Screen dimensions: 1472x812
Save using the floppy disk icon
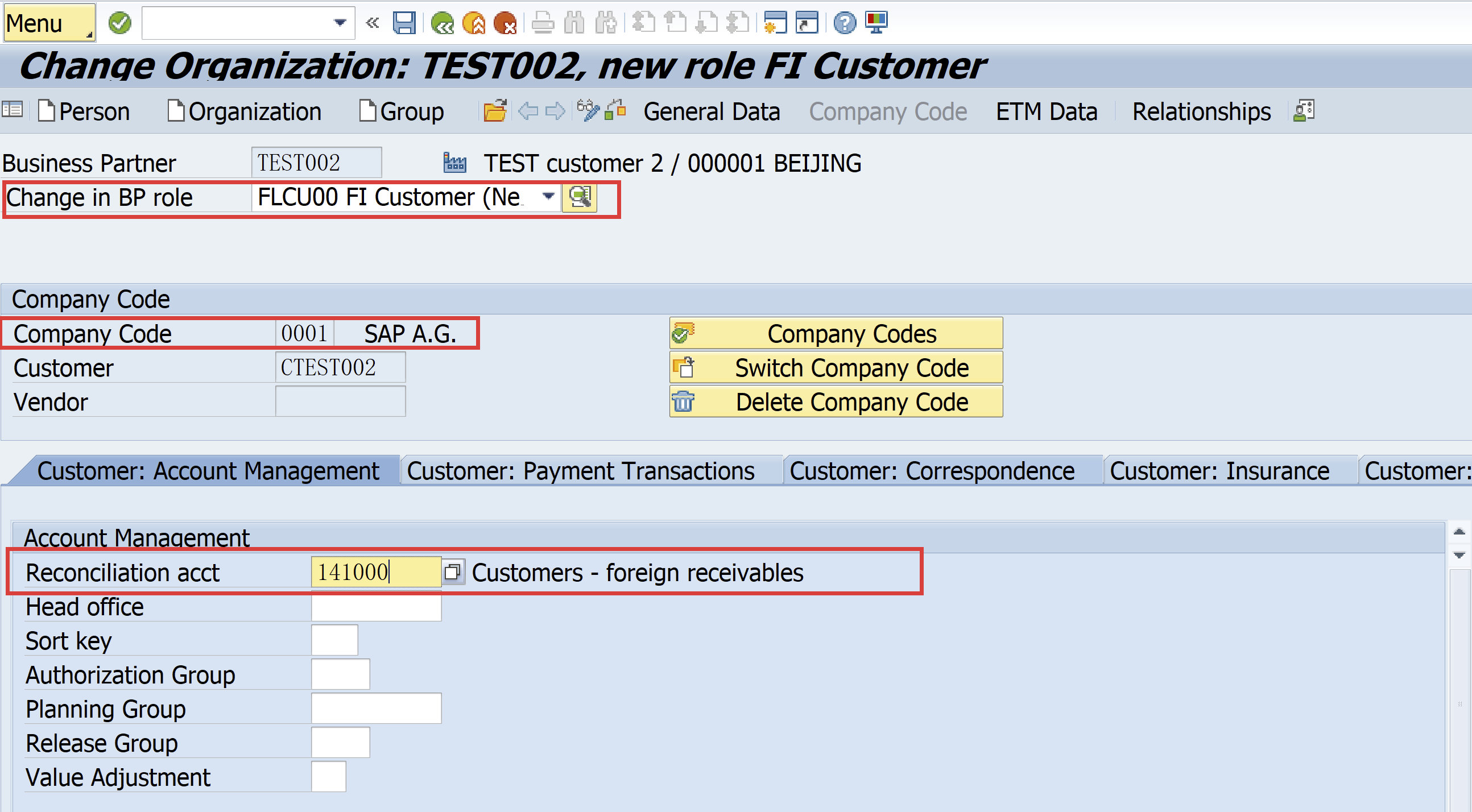coord(404,23)
